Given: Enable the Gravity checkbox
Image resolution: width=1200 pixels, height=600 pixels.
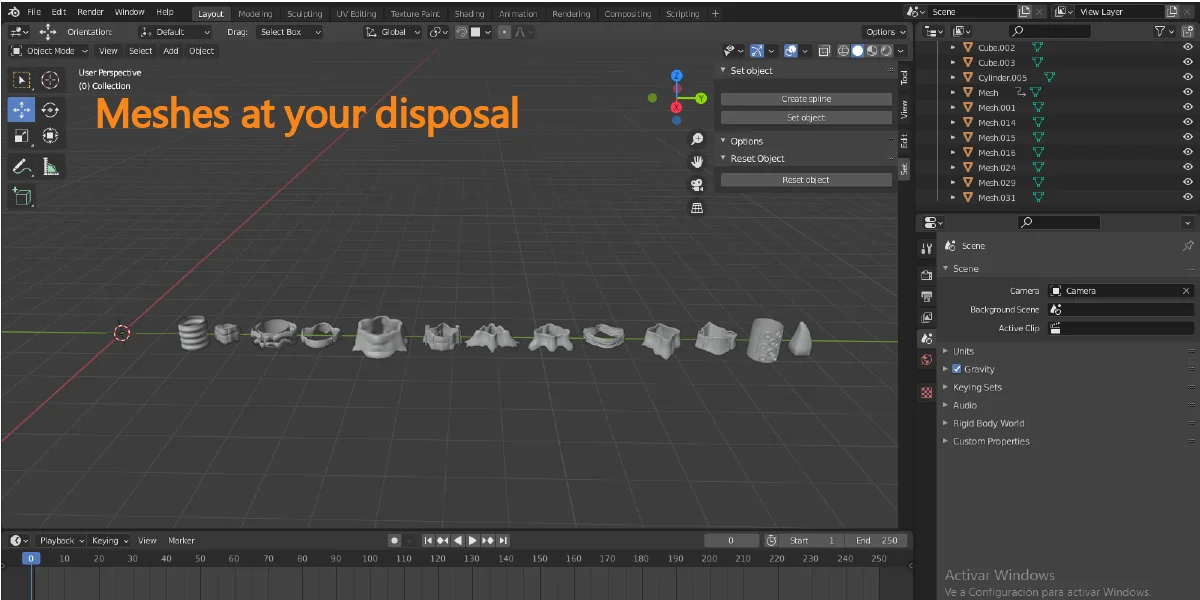Looking at the screenshot, I should tap(956, 369).
